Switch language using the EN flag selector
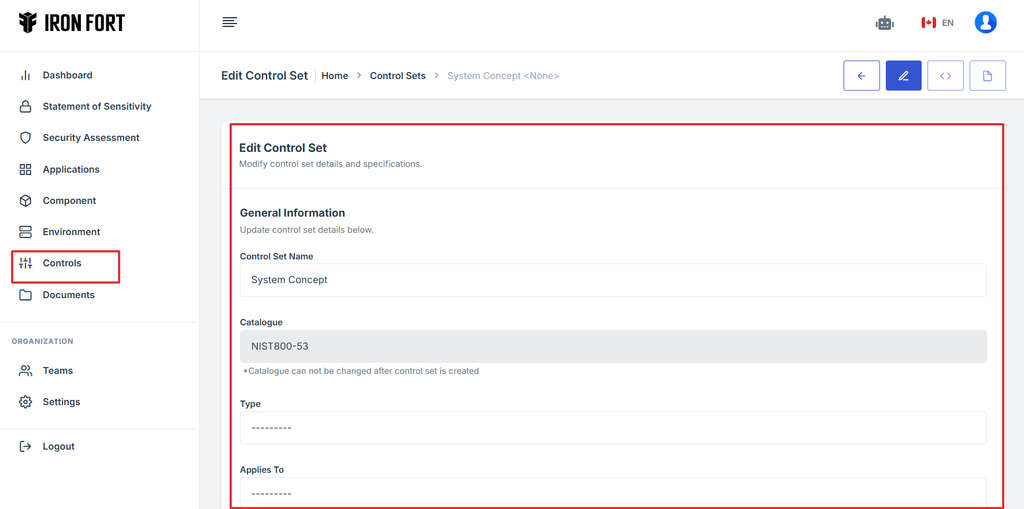Screen dimensions: 1024x509 937,23
